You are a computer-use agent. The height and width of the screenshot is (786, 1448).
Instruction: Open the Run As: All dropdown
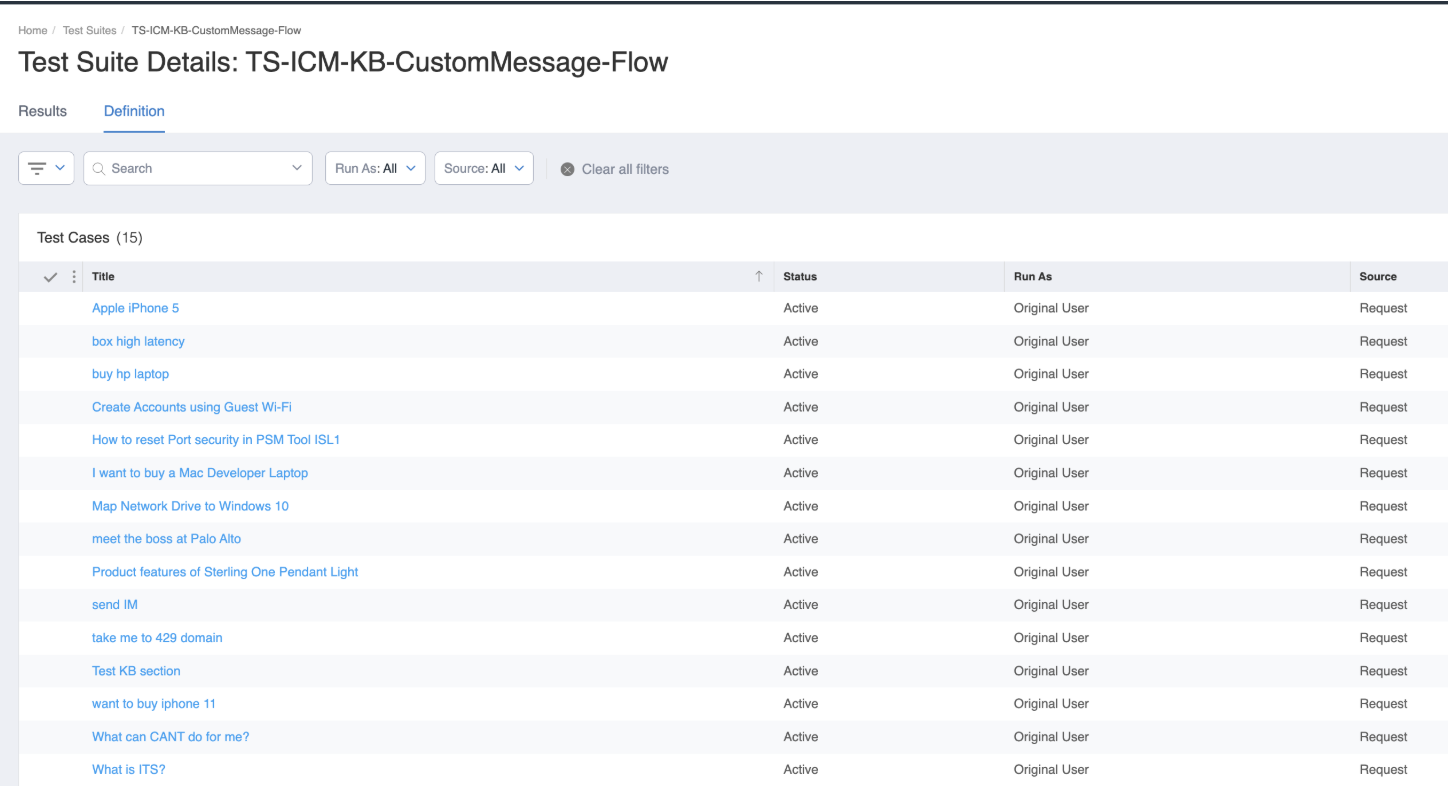pyautogui.click(x=375, y=169)
